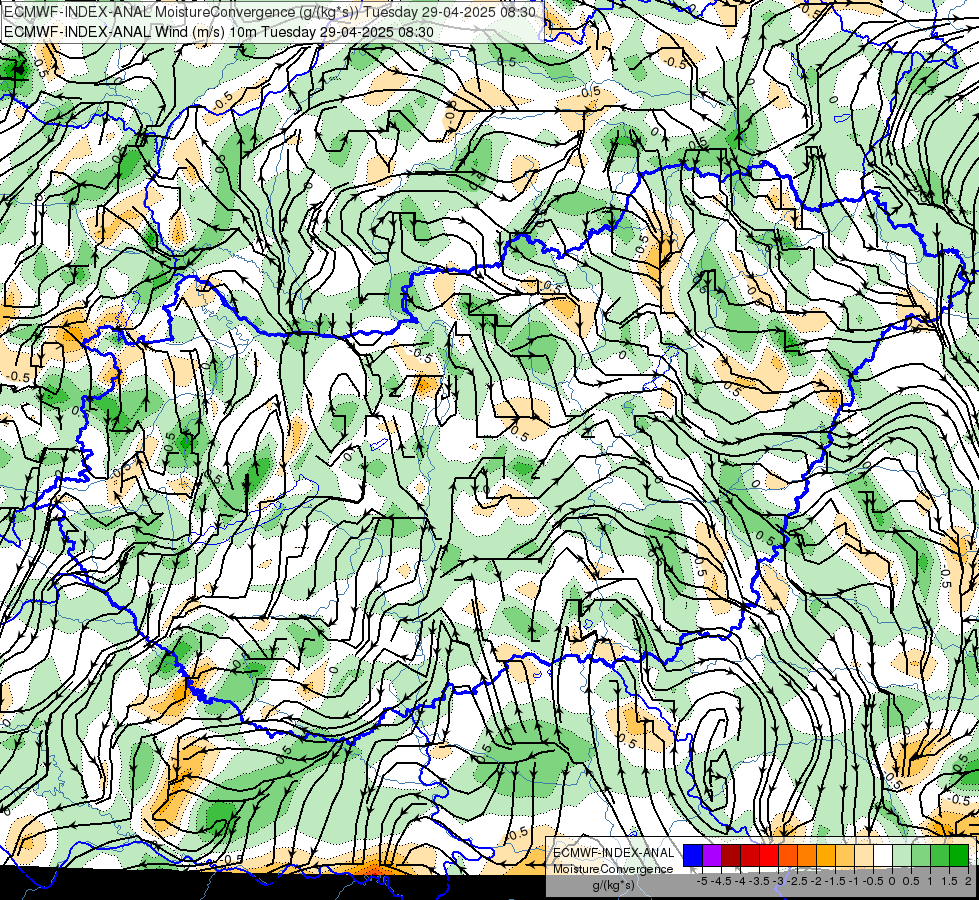This screenshot has width=979, height=900.
Task: Click the -3 tick label on legend scale
Action: tap(778, 881)
